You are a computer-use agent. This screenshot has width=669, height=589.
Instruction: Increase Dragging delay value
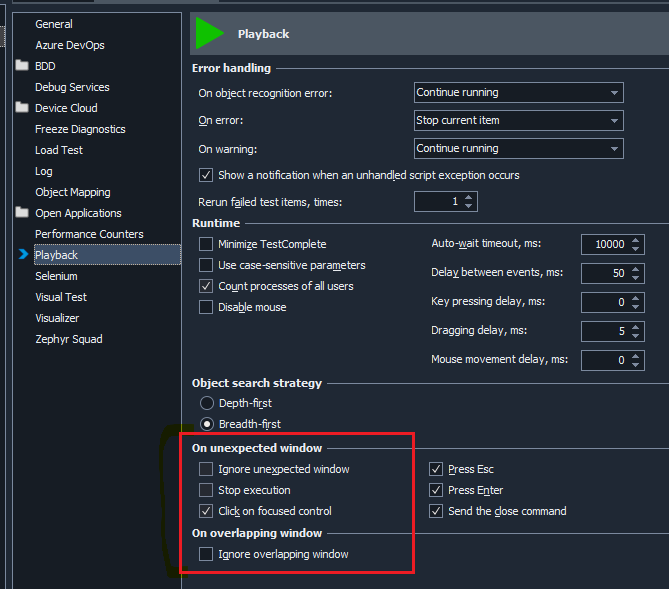click(636, 327)
